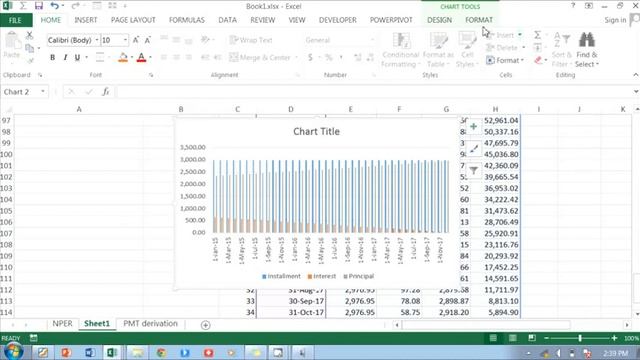Click the AutoSum sigma icon
Screen dimensions: 640x360
(538, 35)
